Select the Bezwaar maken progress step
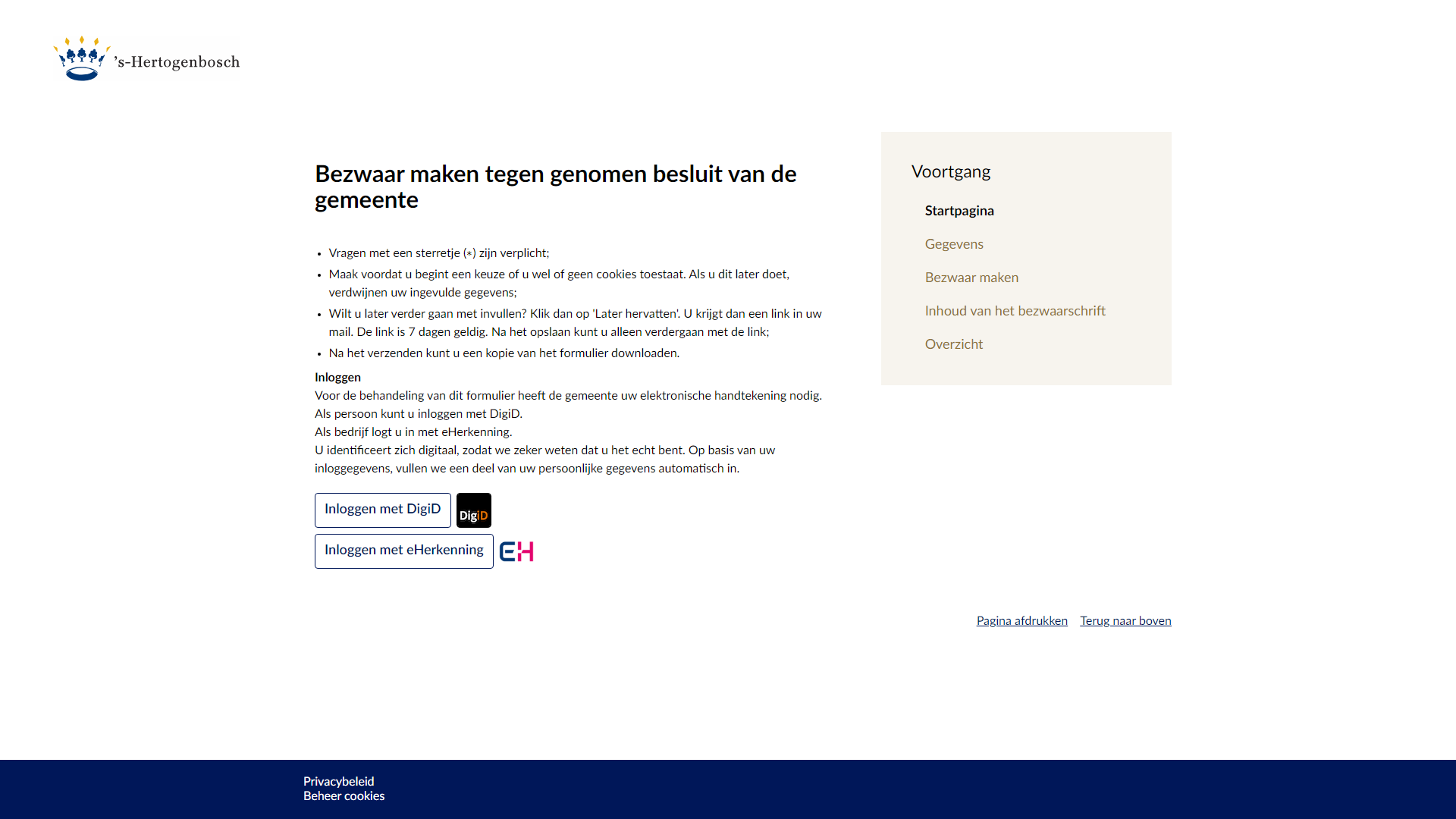This screenshot has height=819, width=1456. coord(971,278)
